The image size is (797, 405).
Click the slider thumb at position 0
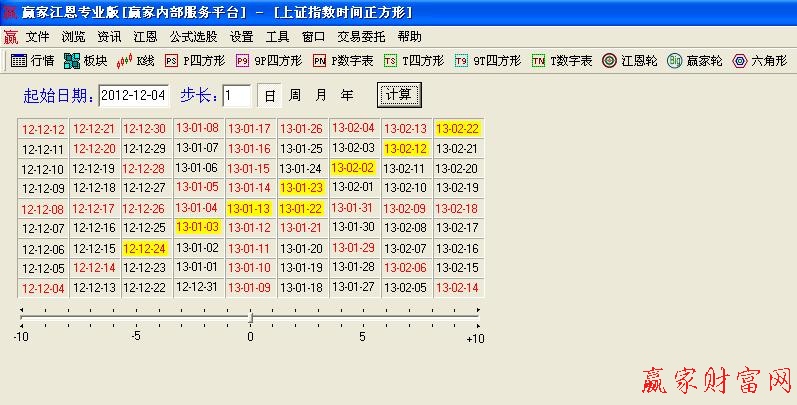tap(250, 317)
